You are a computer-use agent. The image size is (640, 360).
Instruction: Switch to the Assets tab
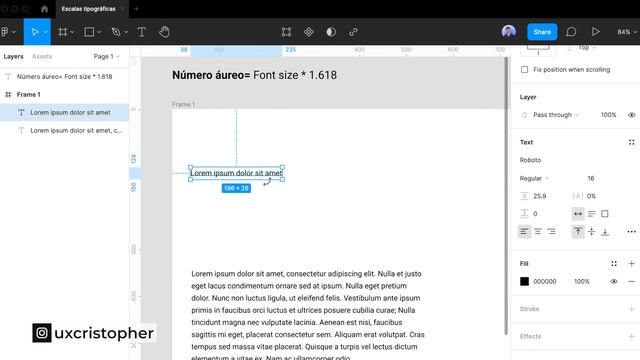click(x=42, y=56)
